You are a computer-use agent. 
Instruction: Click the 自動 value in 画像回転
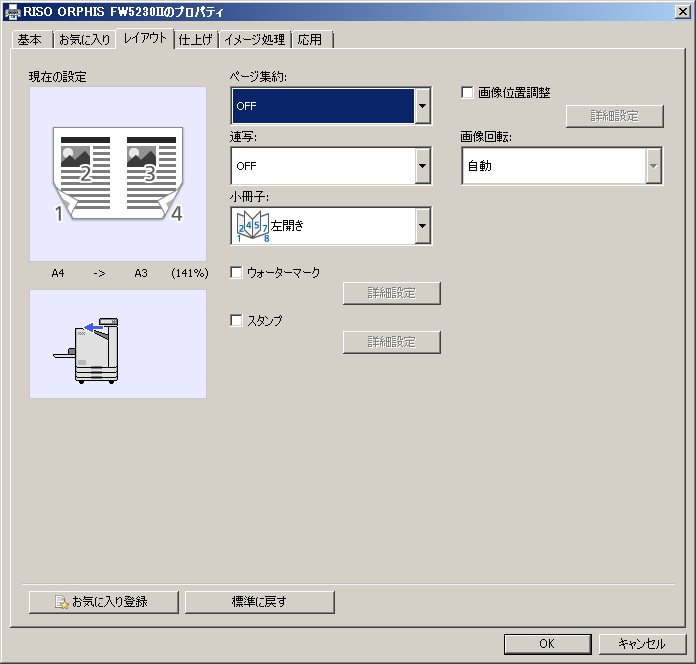tap(480, 166)
